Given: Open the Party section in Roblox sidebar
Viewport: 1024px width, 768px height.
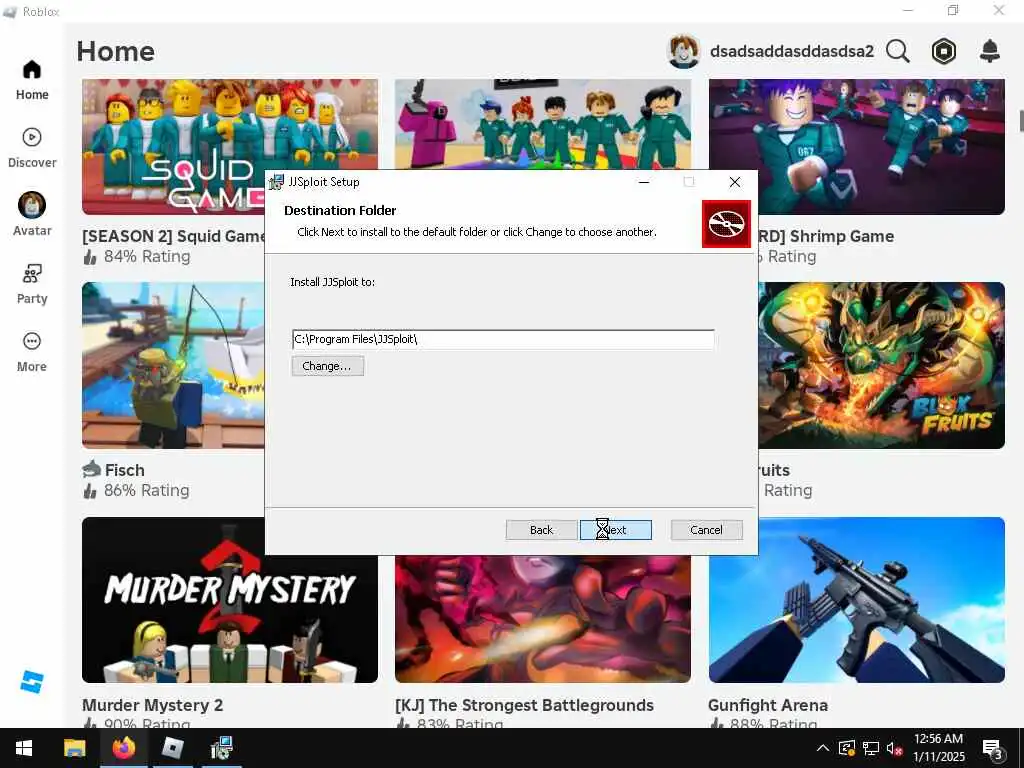Looking at the screenshot, I should click(x=32, y=284).
